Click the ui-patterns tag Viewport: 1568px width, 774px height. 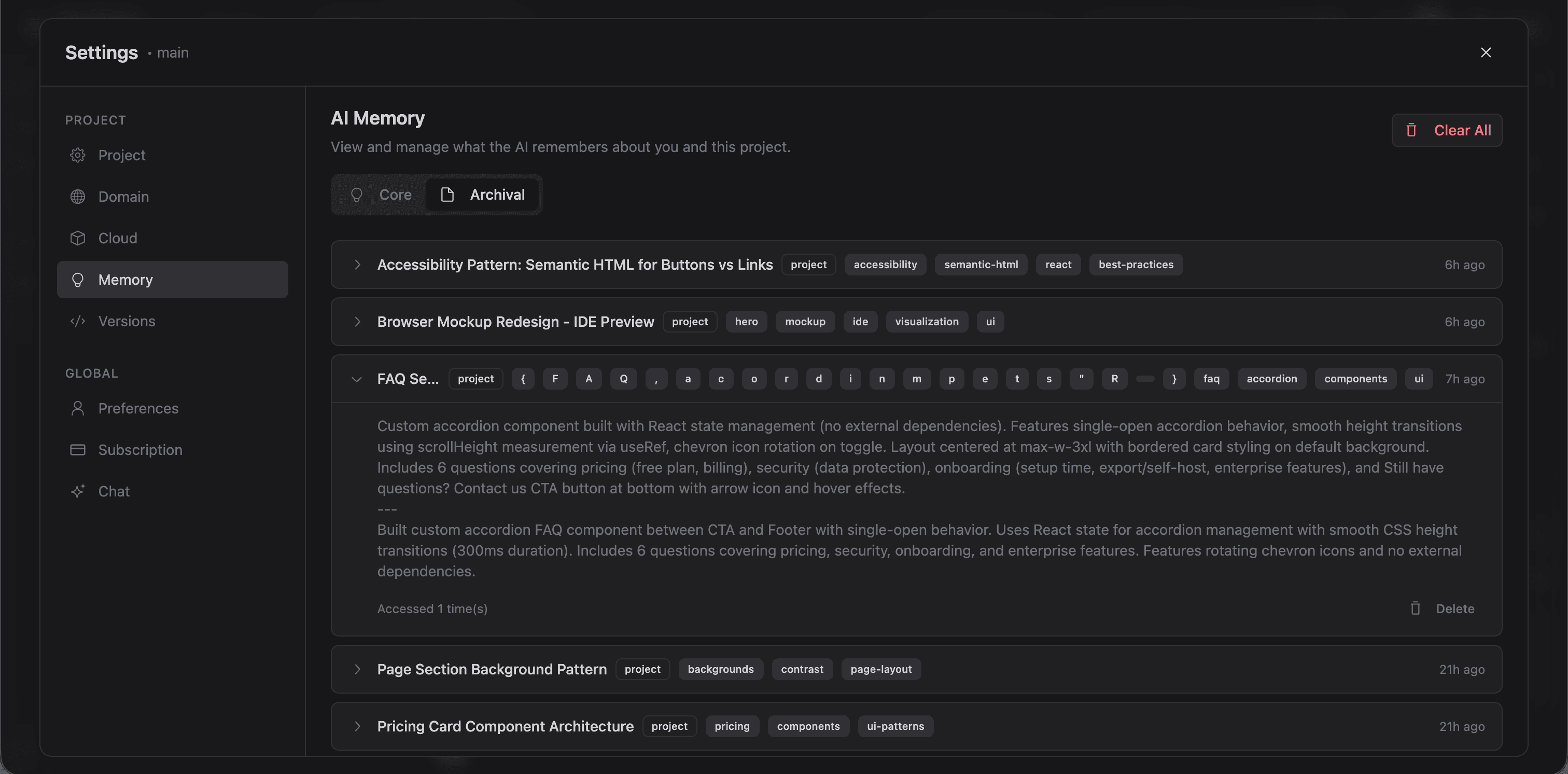tap(895, 726)
